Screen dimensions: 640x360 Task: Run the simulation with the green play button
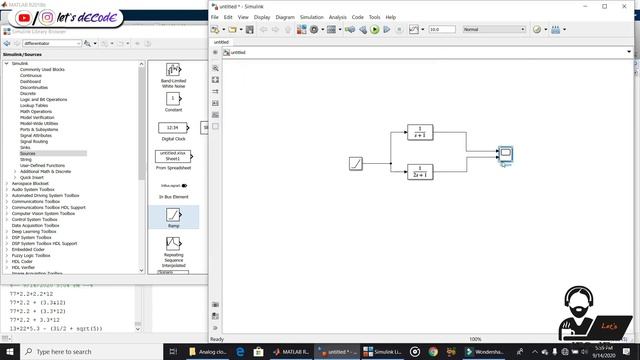click(375, 29)
